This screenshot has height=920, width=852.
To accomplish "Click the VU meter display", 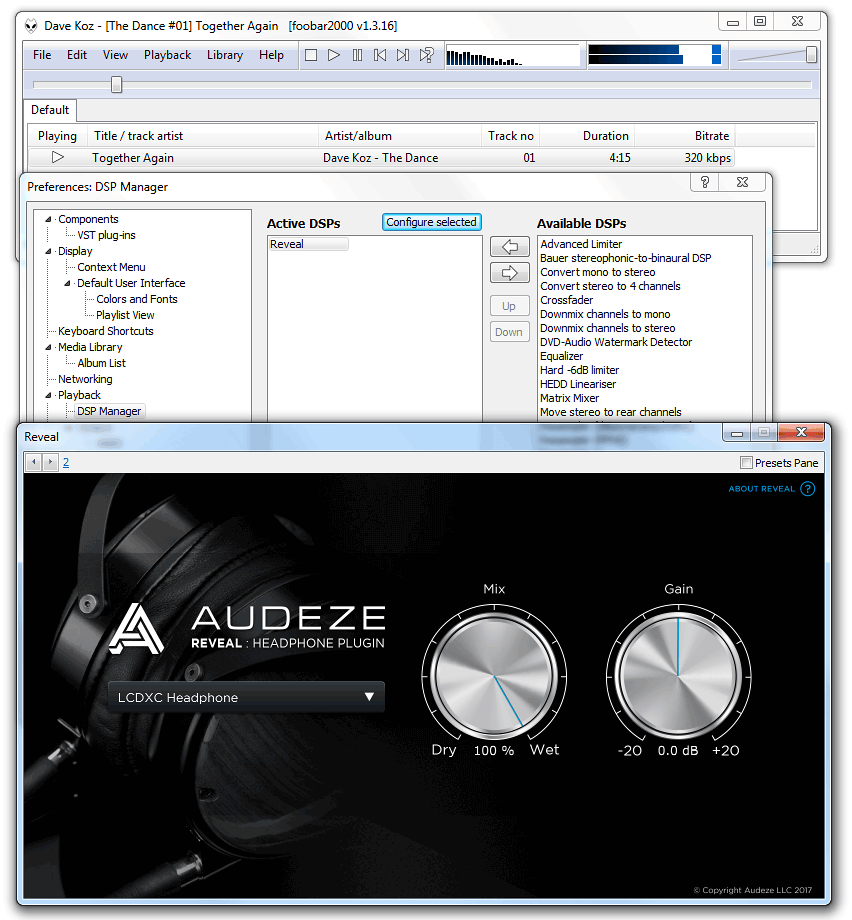I will coord(654,55).
